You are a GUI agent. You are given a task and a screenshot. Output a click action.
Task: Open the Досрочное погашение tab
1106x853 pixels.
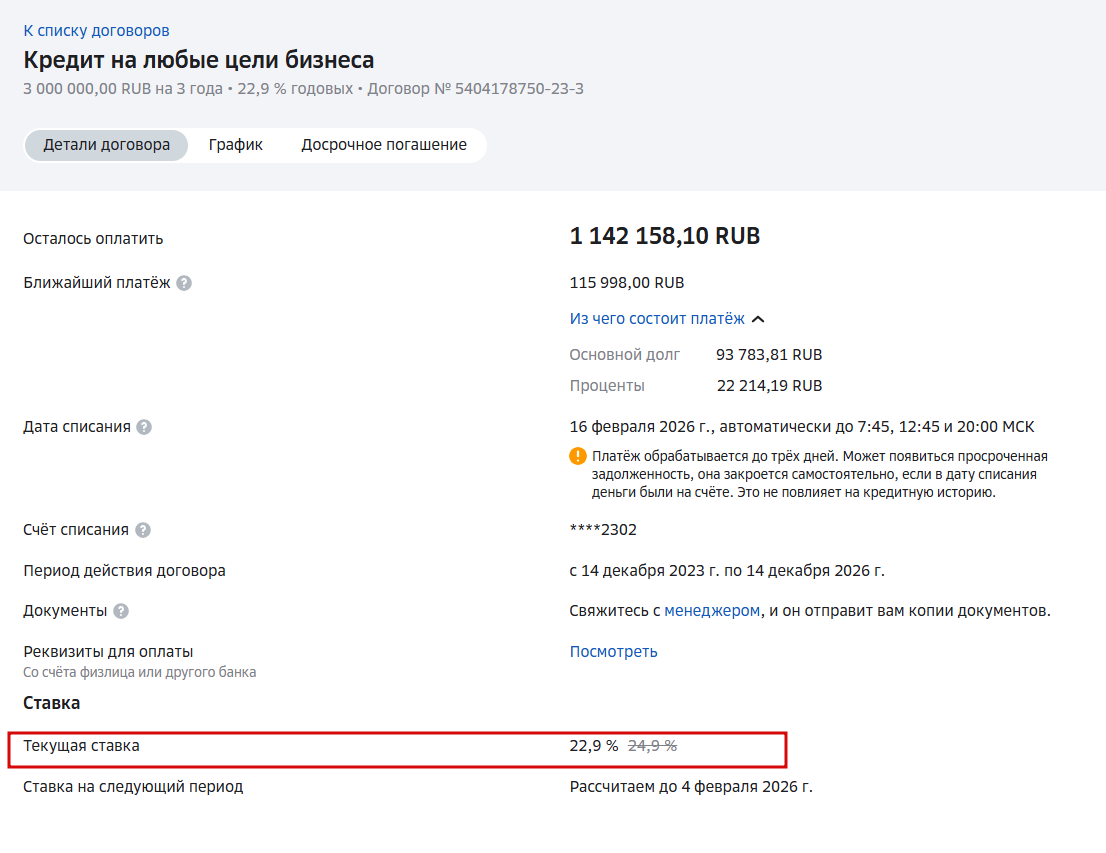[x=384, y=145]
